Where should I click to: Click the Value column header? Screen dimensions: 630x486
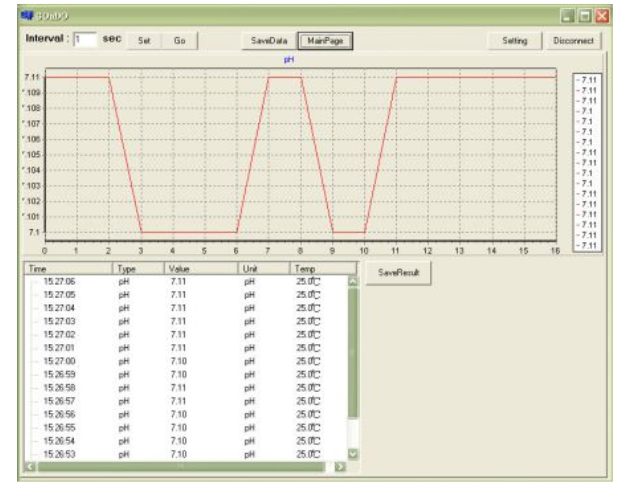point(200,269)
